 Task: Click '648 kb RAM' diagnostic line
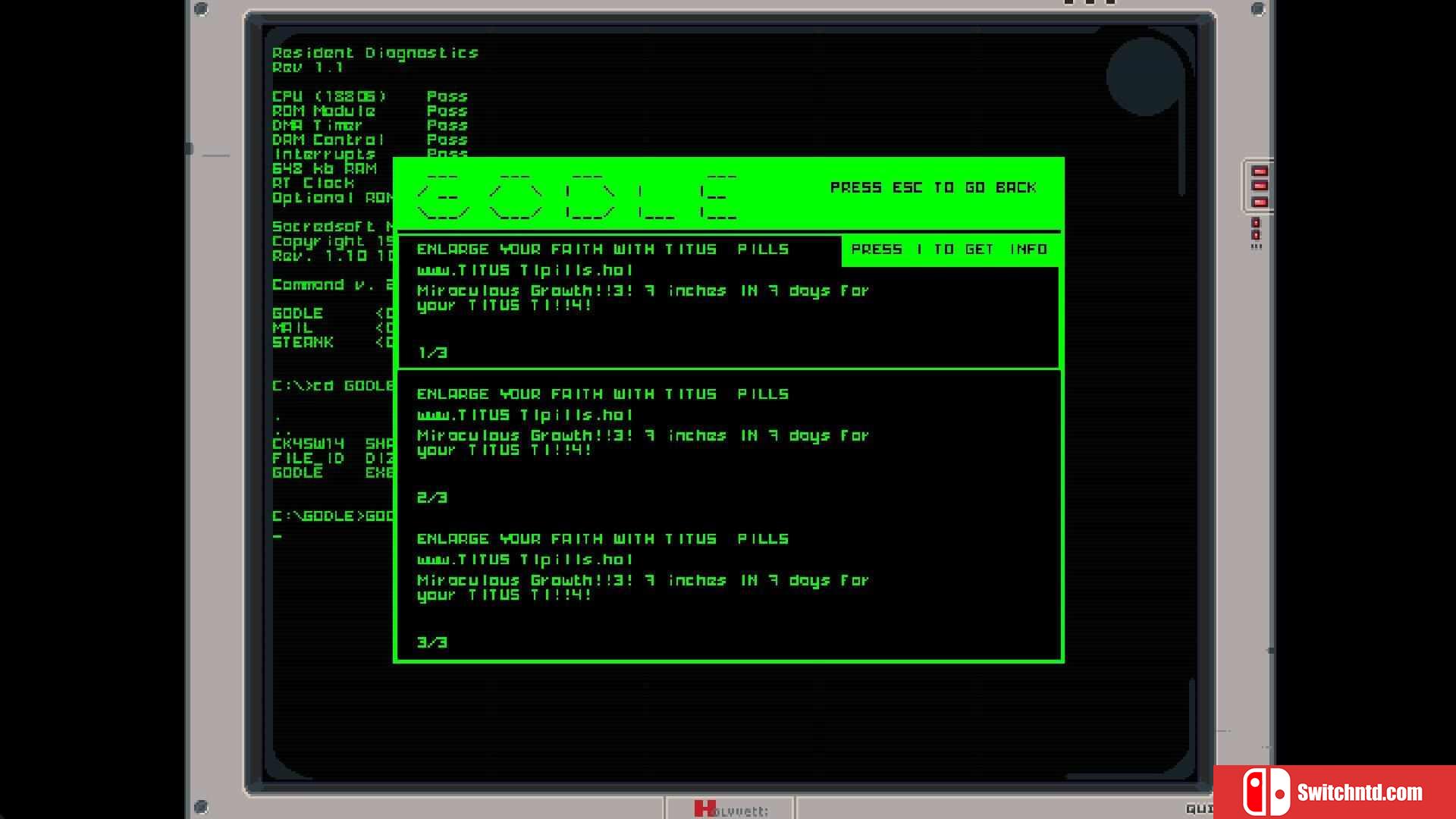(x=325, y=168)
